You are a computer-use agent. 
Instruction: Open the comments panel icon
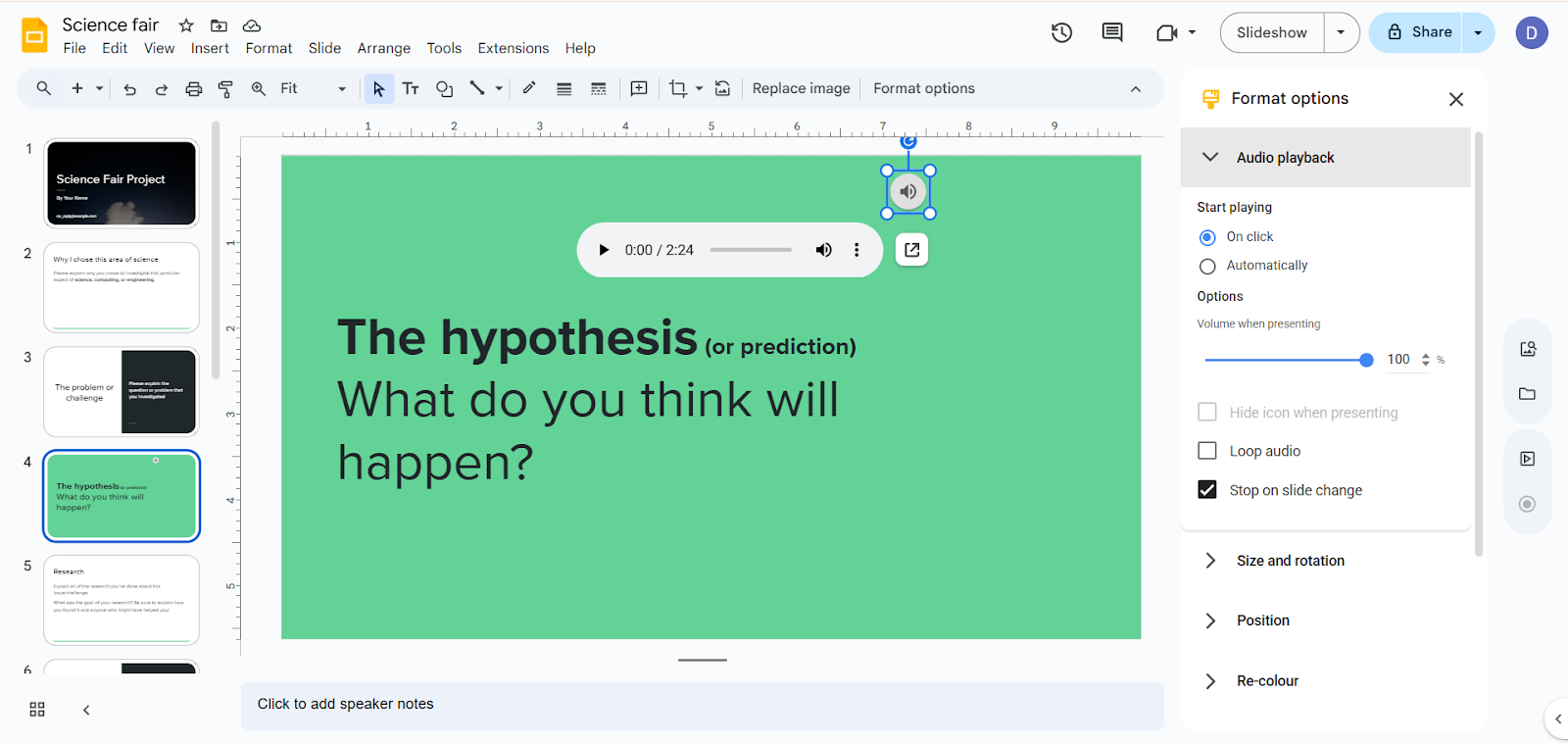[x=1112, y=32]
